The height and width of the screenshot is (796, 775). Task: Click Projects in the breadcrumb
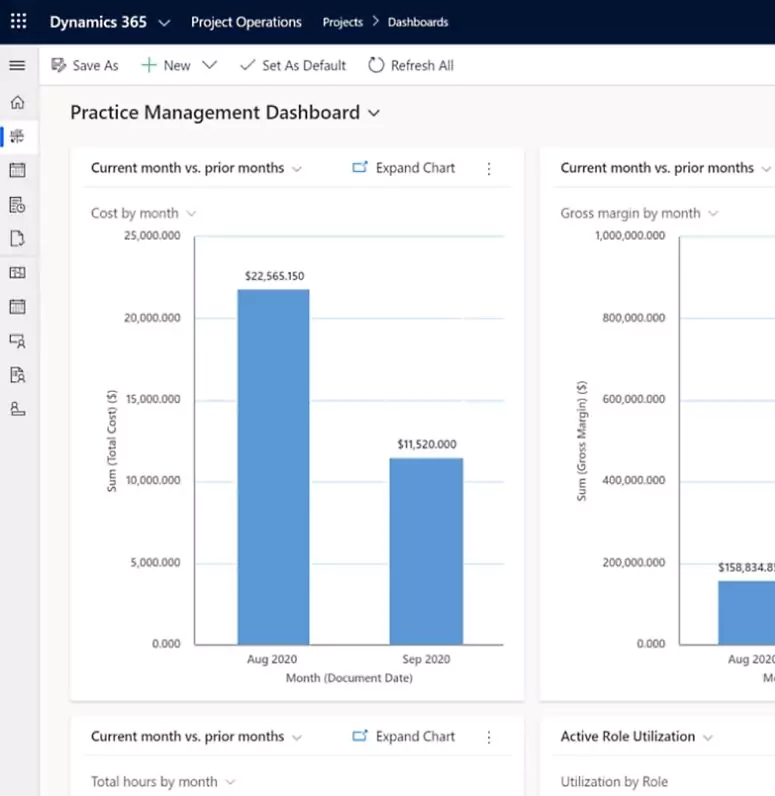click(x=342, y=22)
